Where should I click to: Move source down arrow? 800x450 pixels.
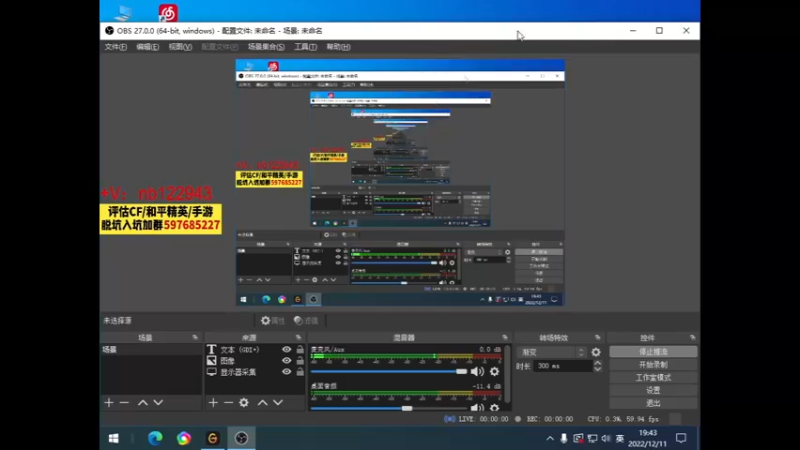coord(278,403)
